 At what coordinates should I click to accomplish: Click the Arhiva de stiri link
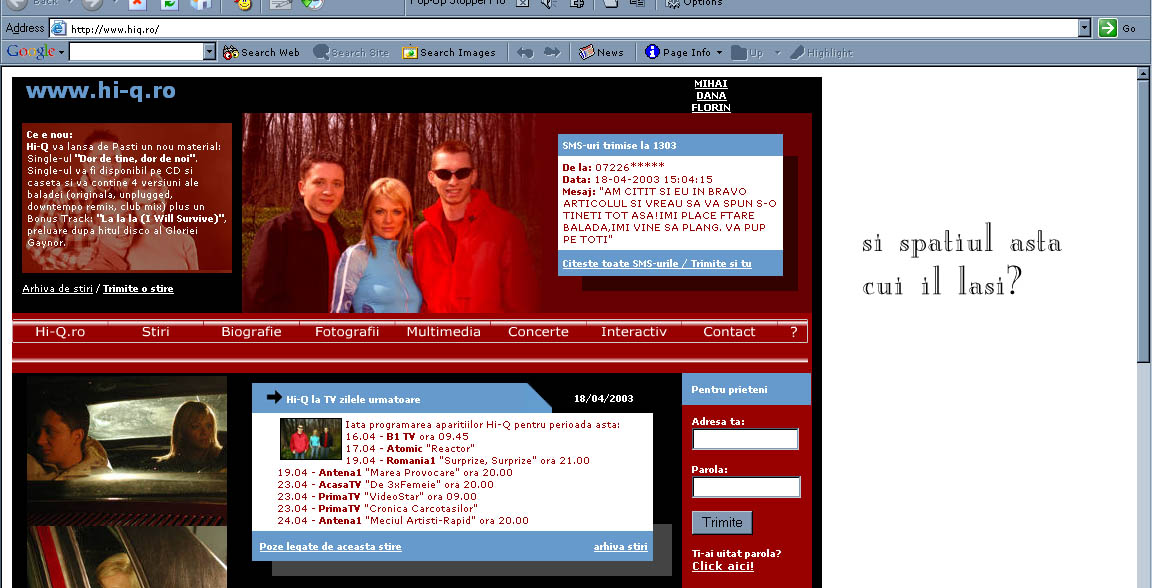(57, 289)
